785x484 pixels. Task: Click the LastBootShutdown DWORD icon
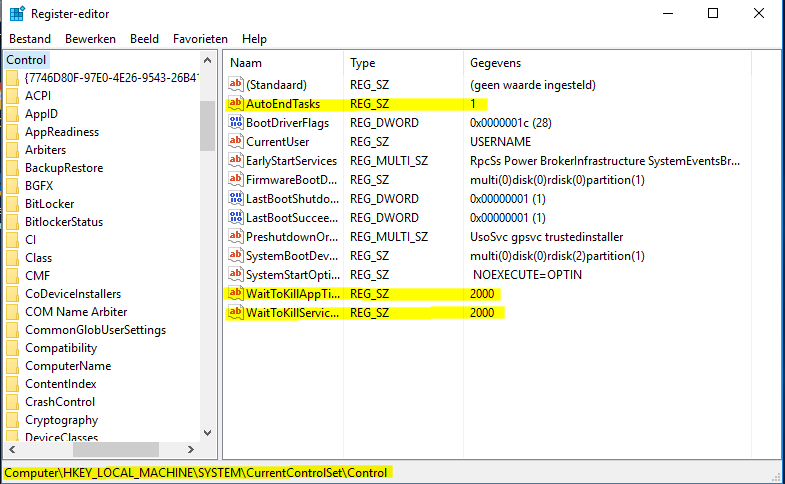(x=236, y=199)
